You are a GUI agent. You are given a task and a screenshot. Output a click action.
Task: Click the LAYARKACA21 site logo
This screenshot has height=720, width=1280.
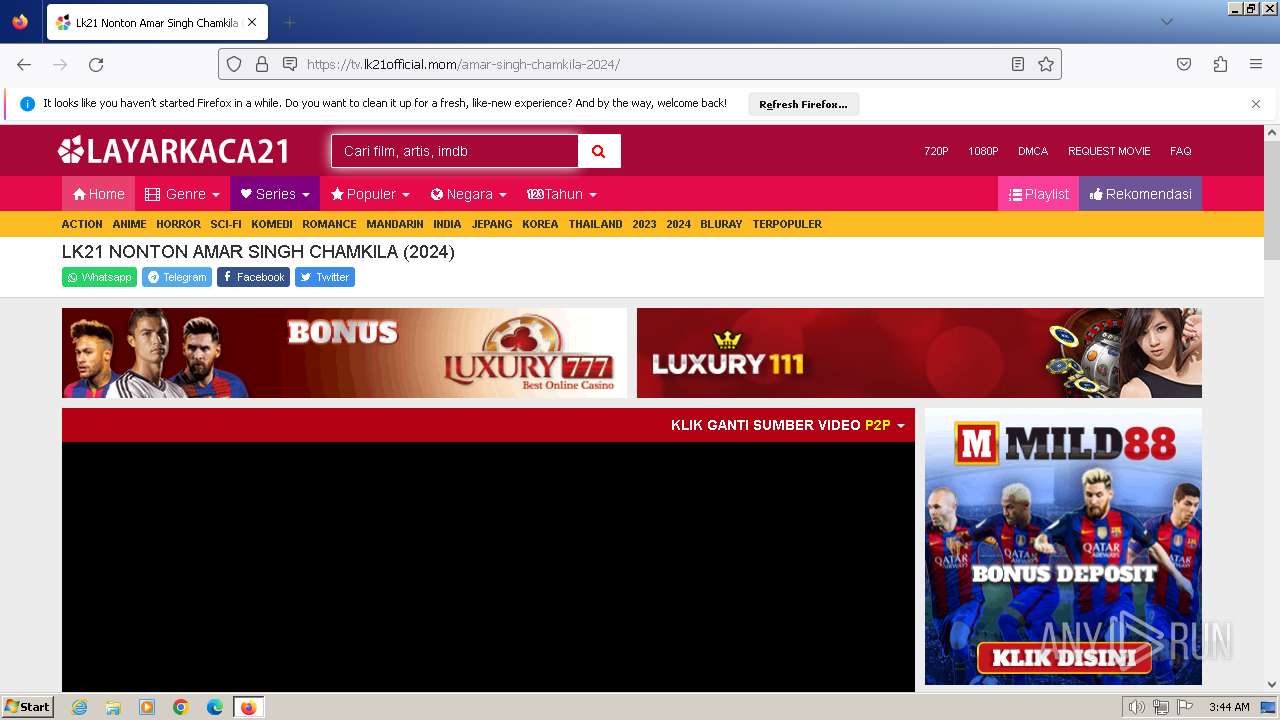tap(174, 151)
